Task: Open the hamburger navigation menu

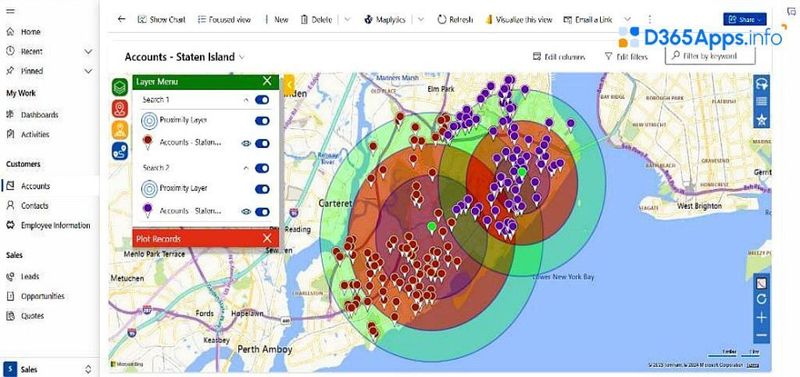Action: click(x=10, y=11)
